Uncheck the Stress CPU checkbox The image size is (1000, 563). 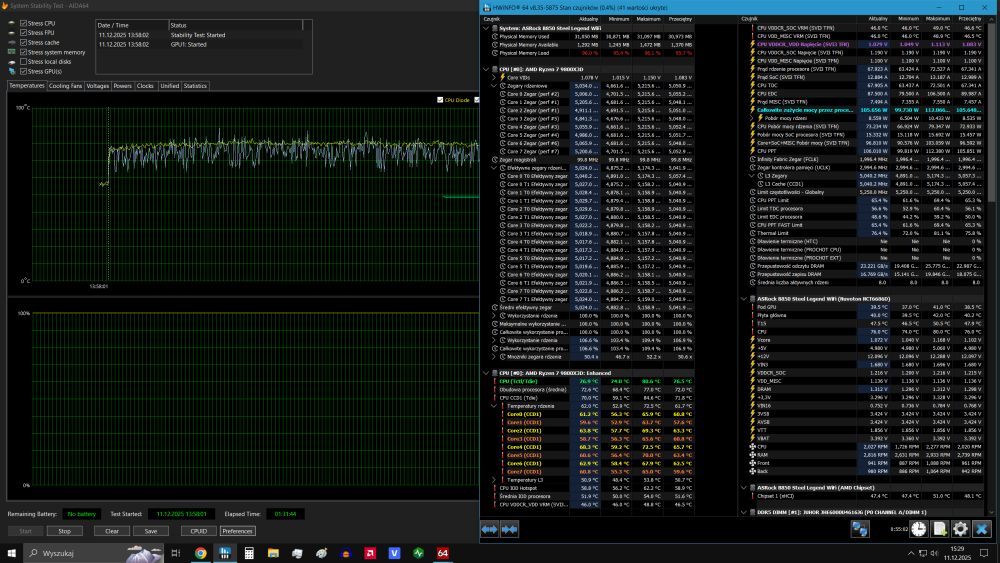(x=24, y=22)
